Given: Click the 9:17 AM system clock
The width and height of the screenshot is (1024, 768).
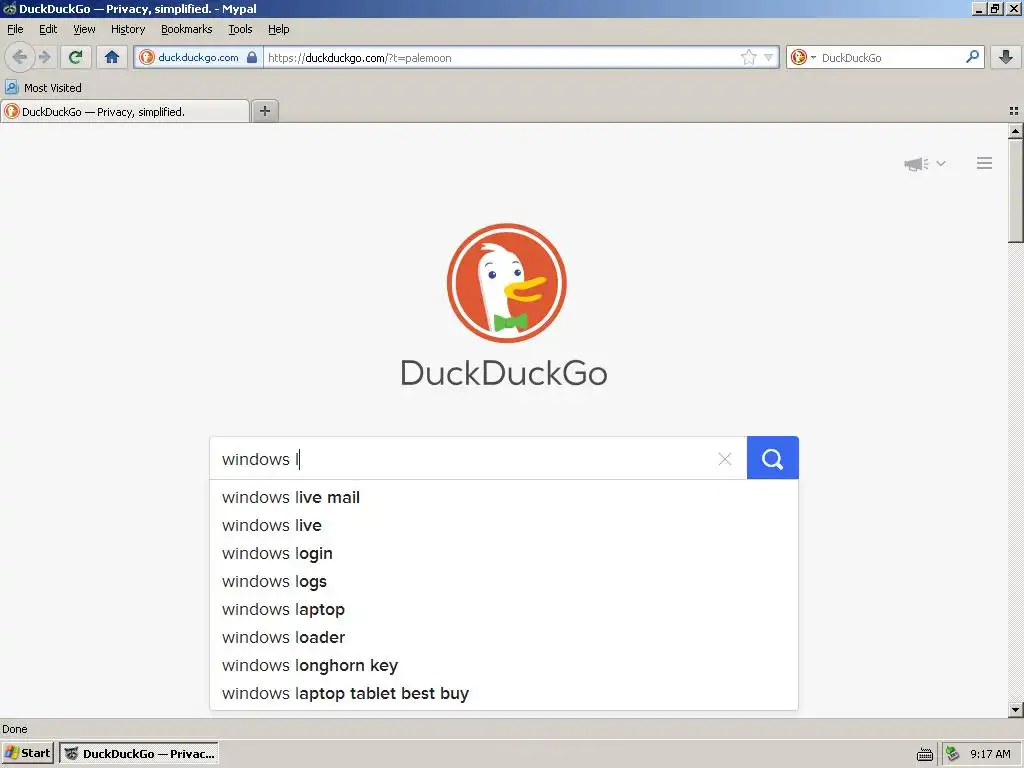Looking at the screenshot, I should [x=990, y=754].
